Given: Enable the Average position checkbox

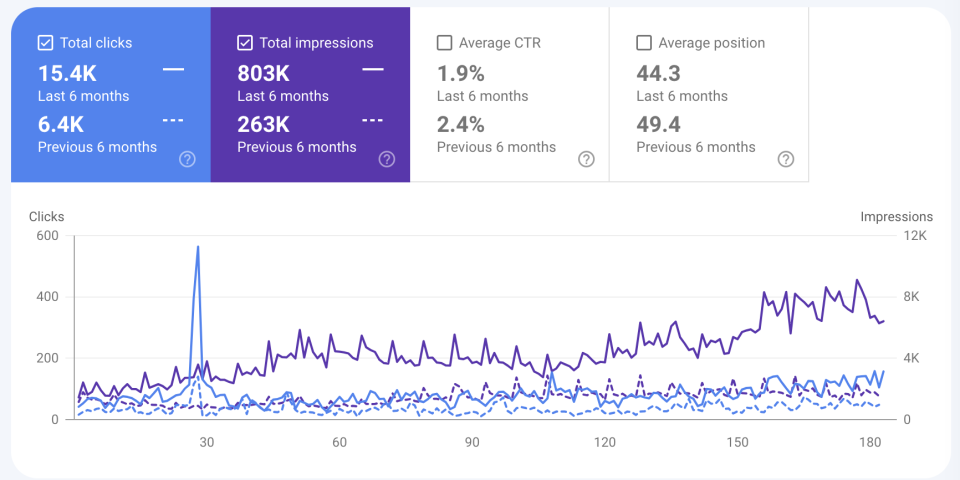Looking at the screenshot, I should (x=644, y=43).
